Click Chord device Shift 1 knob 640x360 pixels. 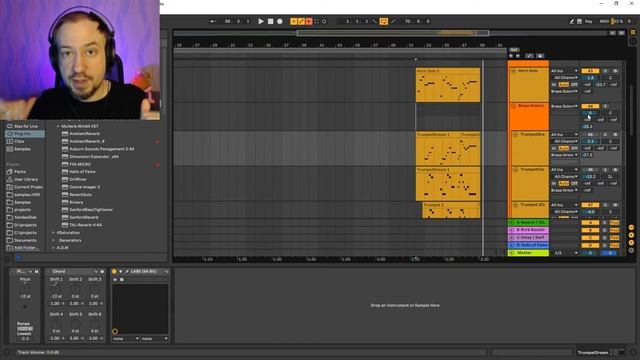(x=56, y=288)
